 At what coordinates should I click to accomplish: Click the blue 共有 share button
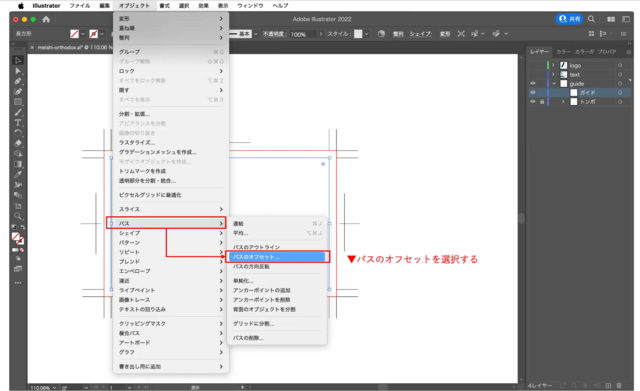pyautogui.click(x=569, y=19)
